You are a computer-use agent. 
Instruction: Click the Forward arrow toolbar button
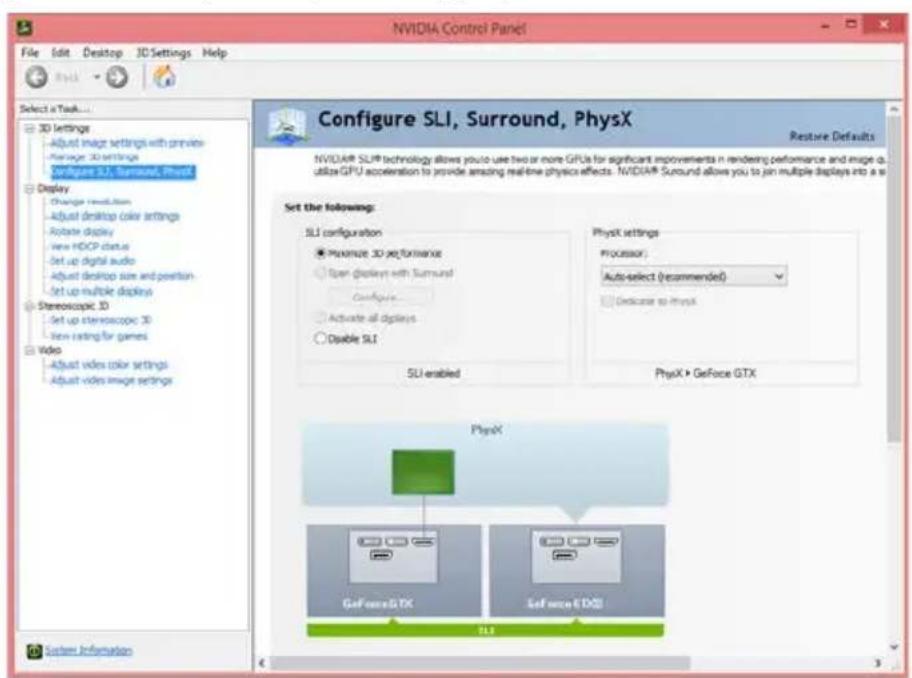coord(117,77)
